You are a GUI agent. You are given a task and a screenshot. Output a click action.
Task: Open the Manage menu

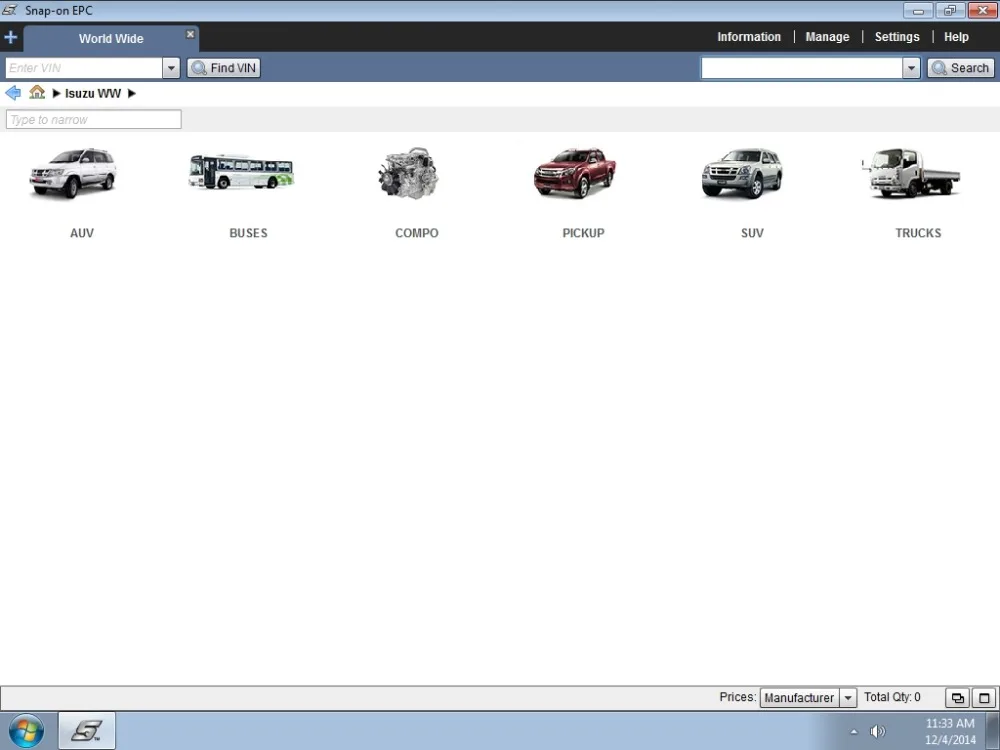point(827,37)
